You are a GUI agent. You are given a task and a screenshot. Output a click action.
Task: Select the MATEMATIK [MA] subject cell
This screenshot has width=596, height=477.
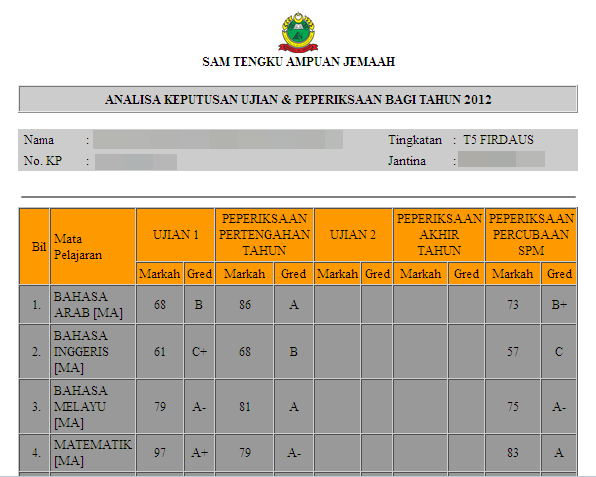click(93, 453)
